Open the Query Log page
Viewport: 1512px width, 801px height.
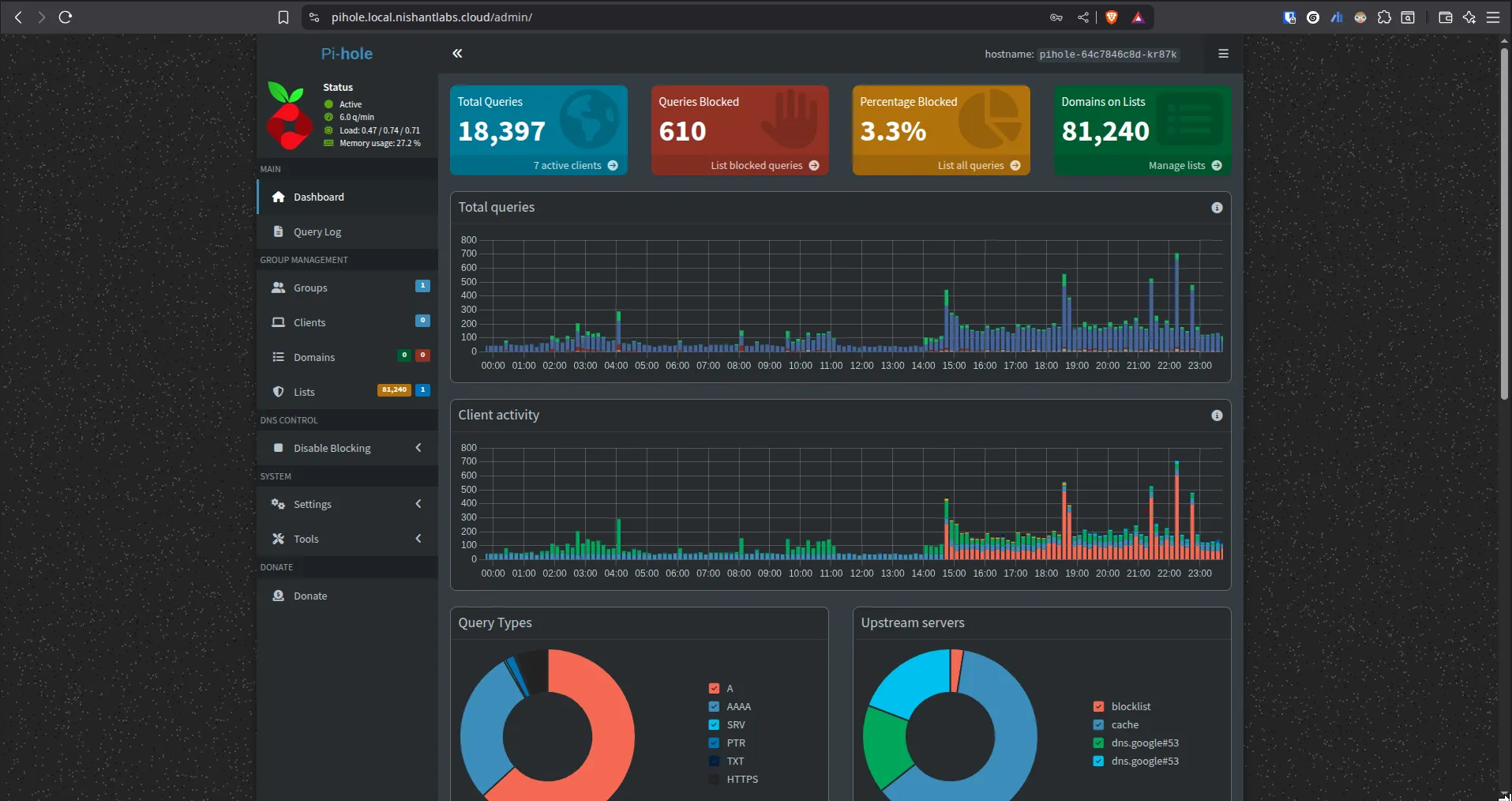pos(317,231)
